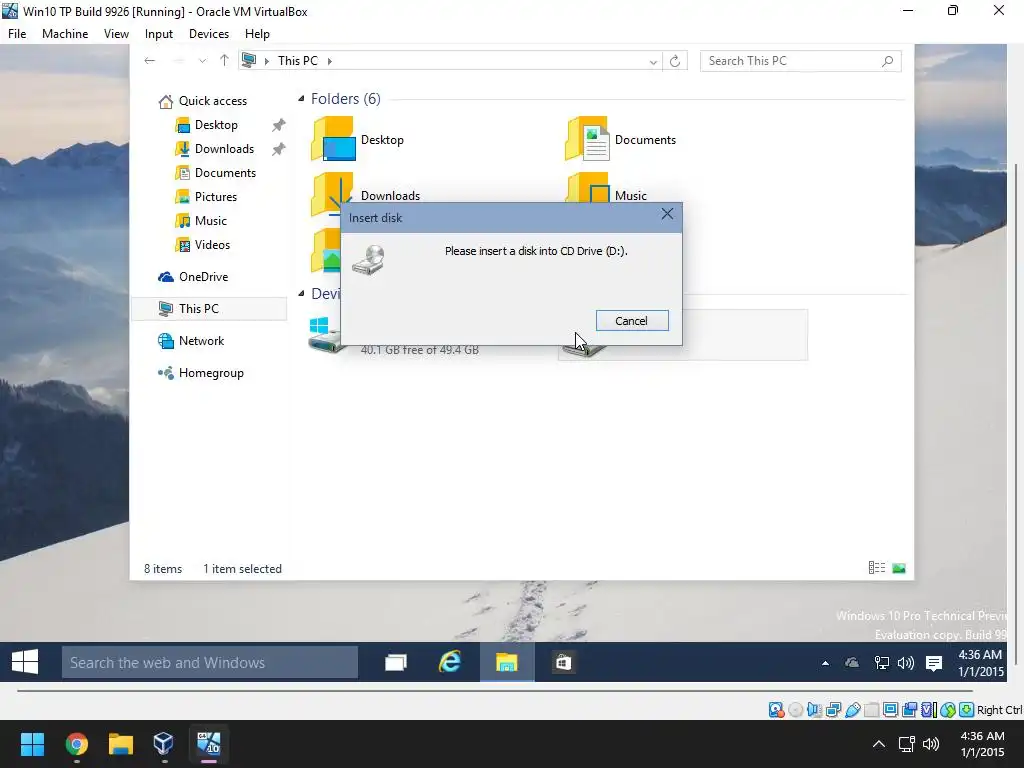Click the VirtualBox network adapters indicator
The image size is (1024, 768).
coord(833,710)
